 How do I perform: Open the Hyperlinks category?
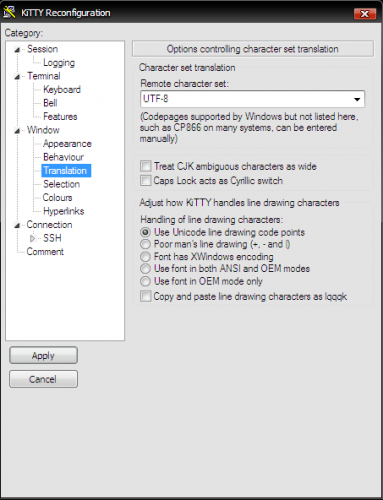(x=63, y=211)
